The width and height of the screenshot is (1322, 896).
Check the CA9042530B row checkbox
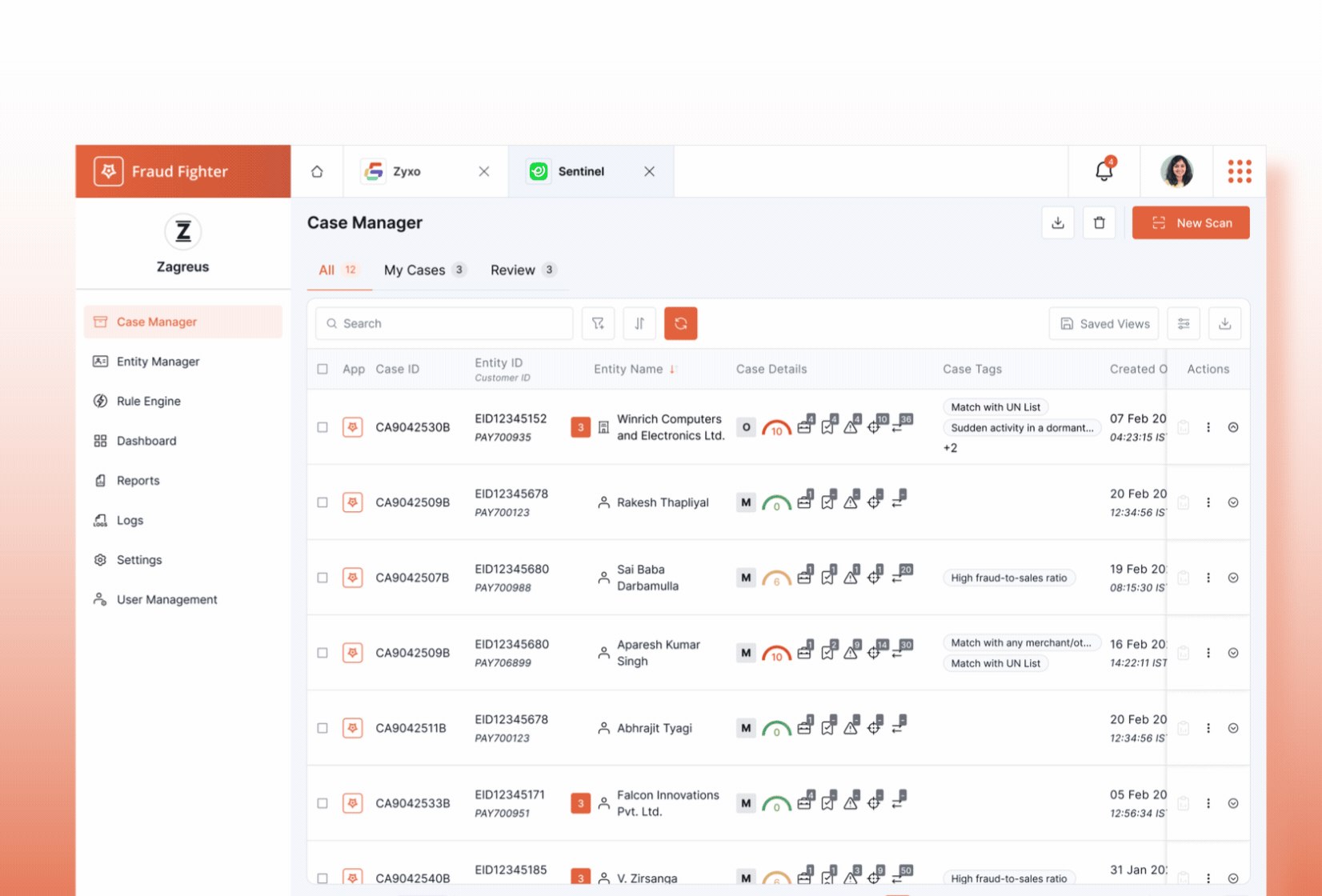click(322, 427)
